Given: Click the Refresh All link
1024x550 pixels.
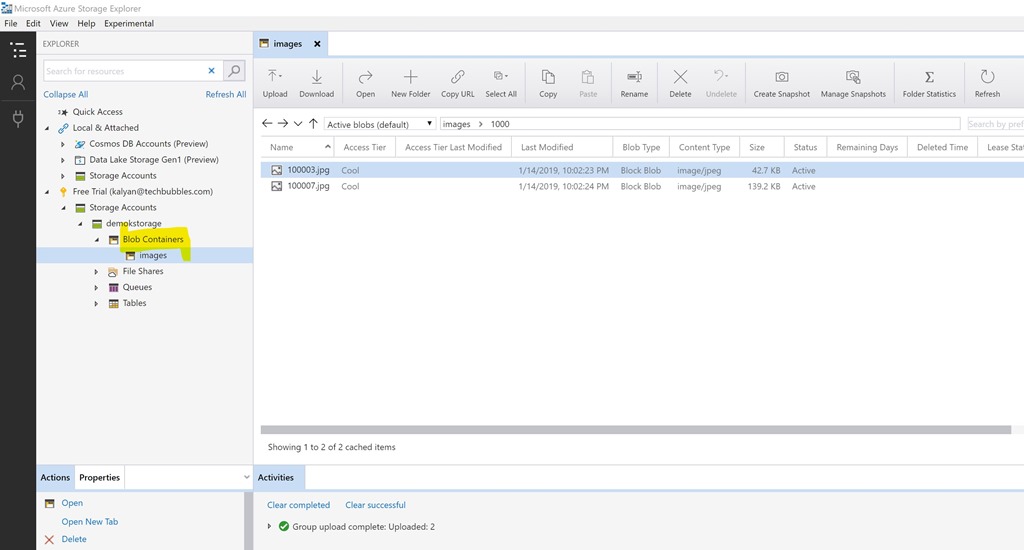Looking at the screenshot, I should pos(226,95).
